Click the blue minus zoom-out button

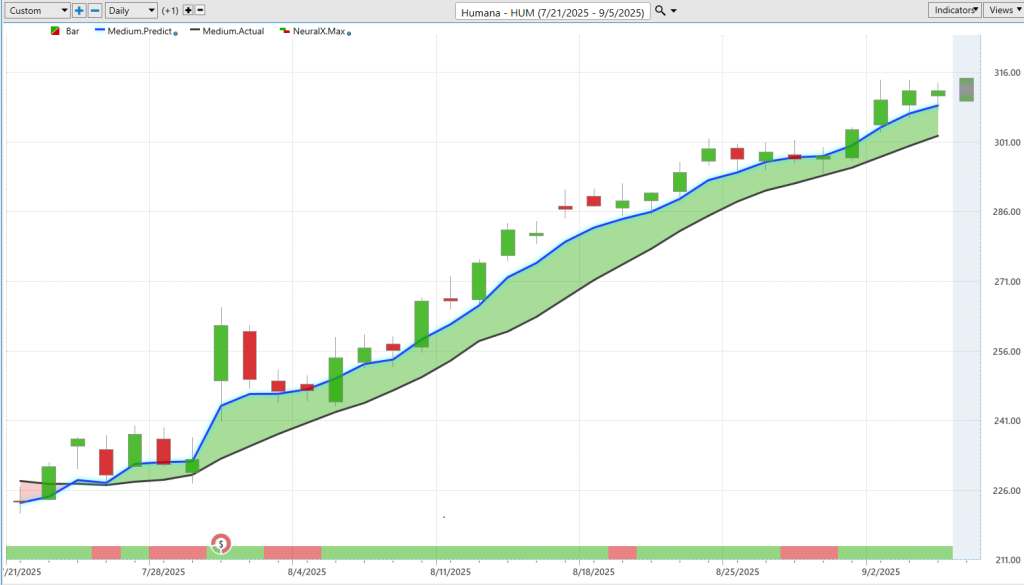[95, 10]
